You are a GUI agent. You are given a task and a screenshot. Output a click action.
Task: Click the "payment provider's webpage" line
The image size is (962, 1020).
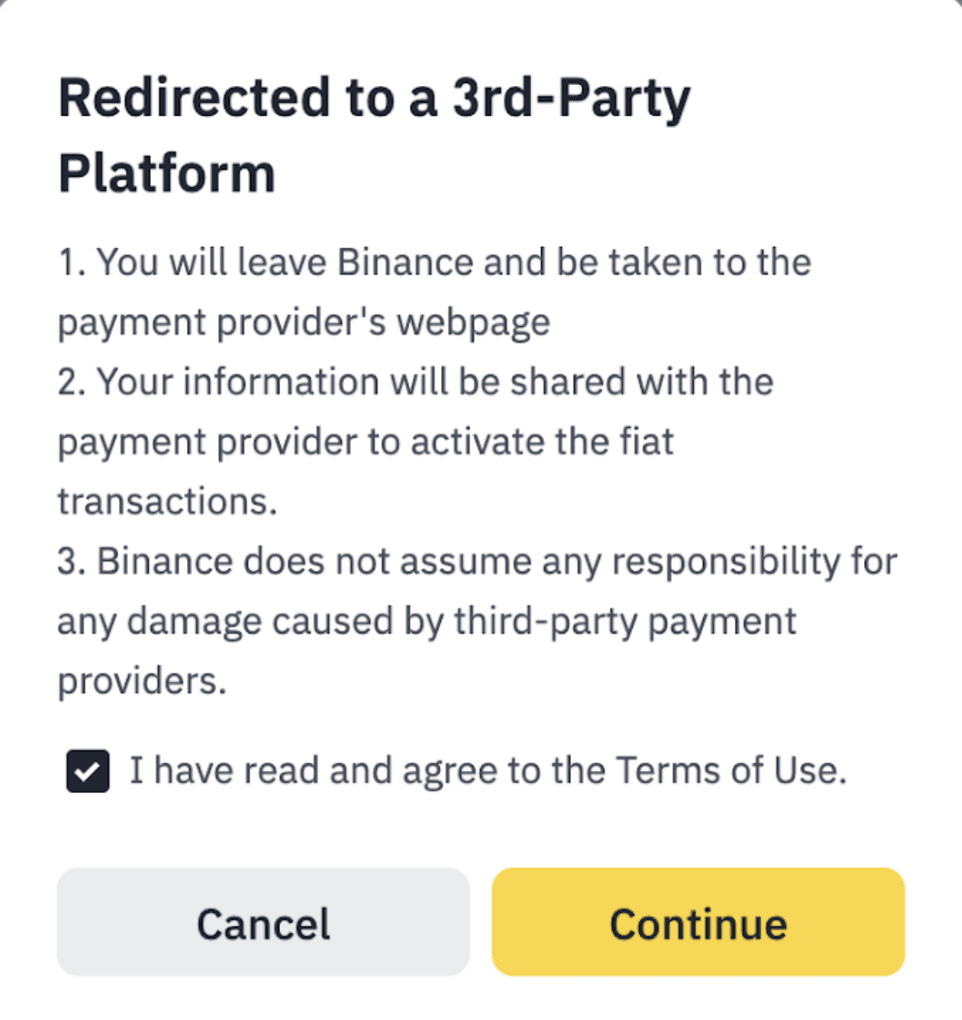pos(303,322)
